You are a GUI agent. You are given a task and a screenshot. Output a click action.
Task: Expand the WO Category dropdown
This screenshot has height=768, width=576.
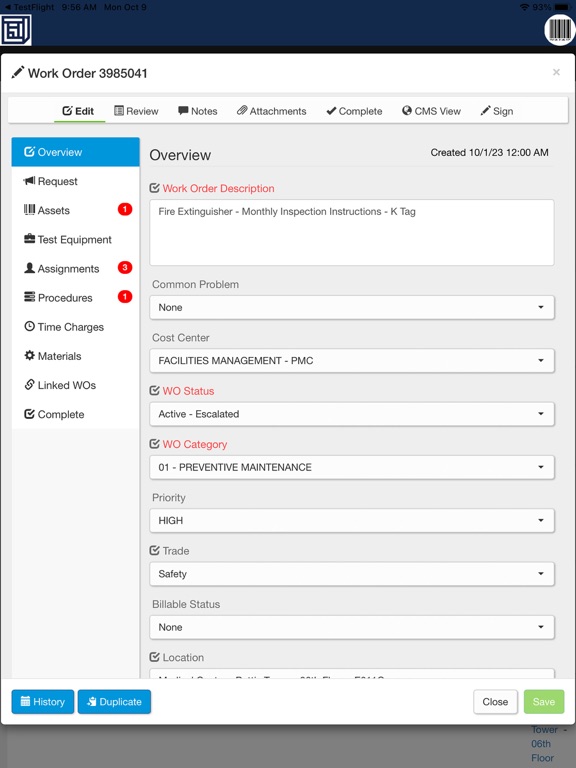click(x=352, y=468)
